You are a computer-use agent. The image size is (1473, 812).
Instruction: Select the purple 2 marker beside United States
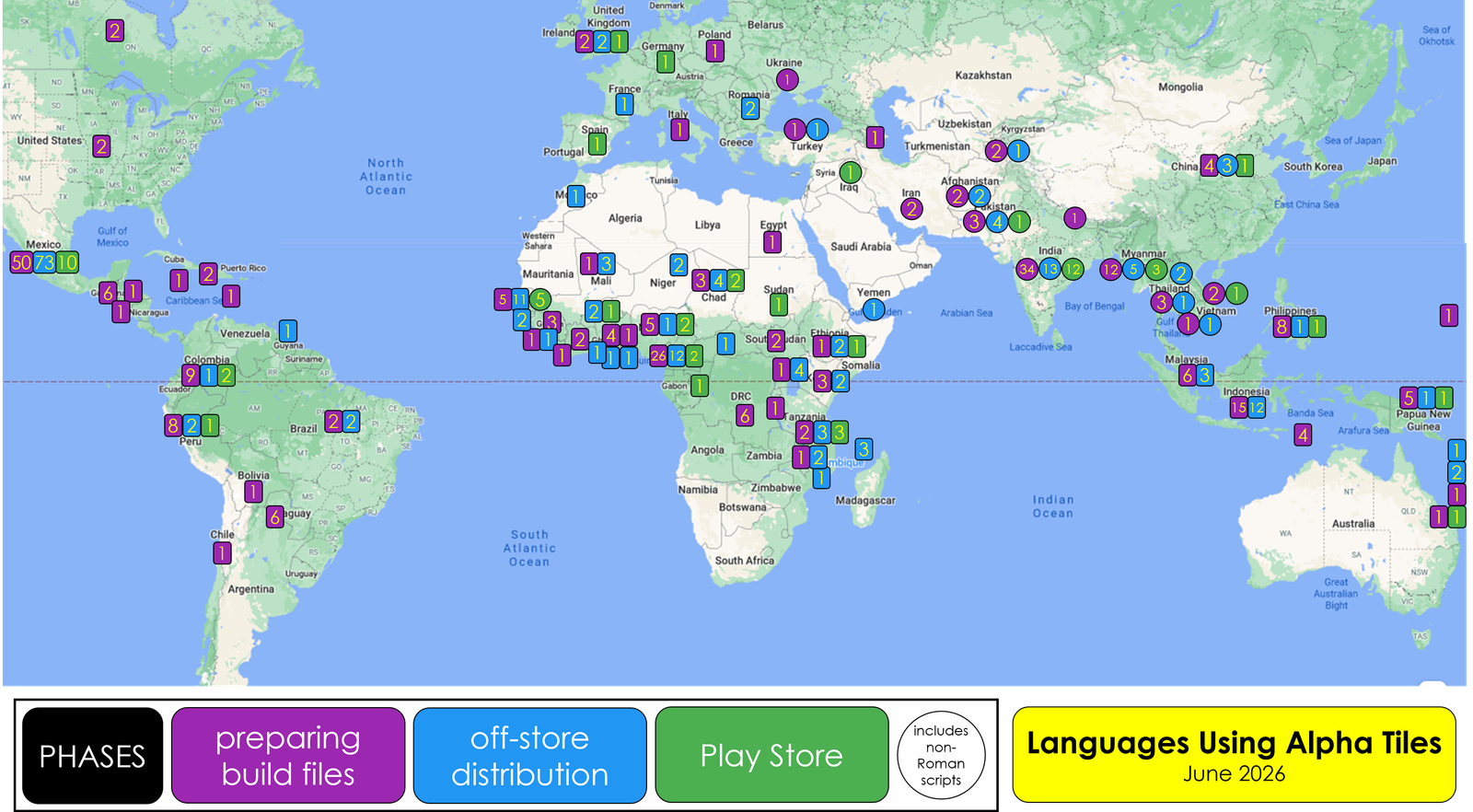101,145
